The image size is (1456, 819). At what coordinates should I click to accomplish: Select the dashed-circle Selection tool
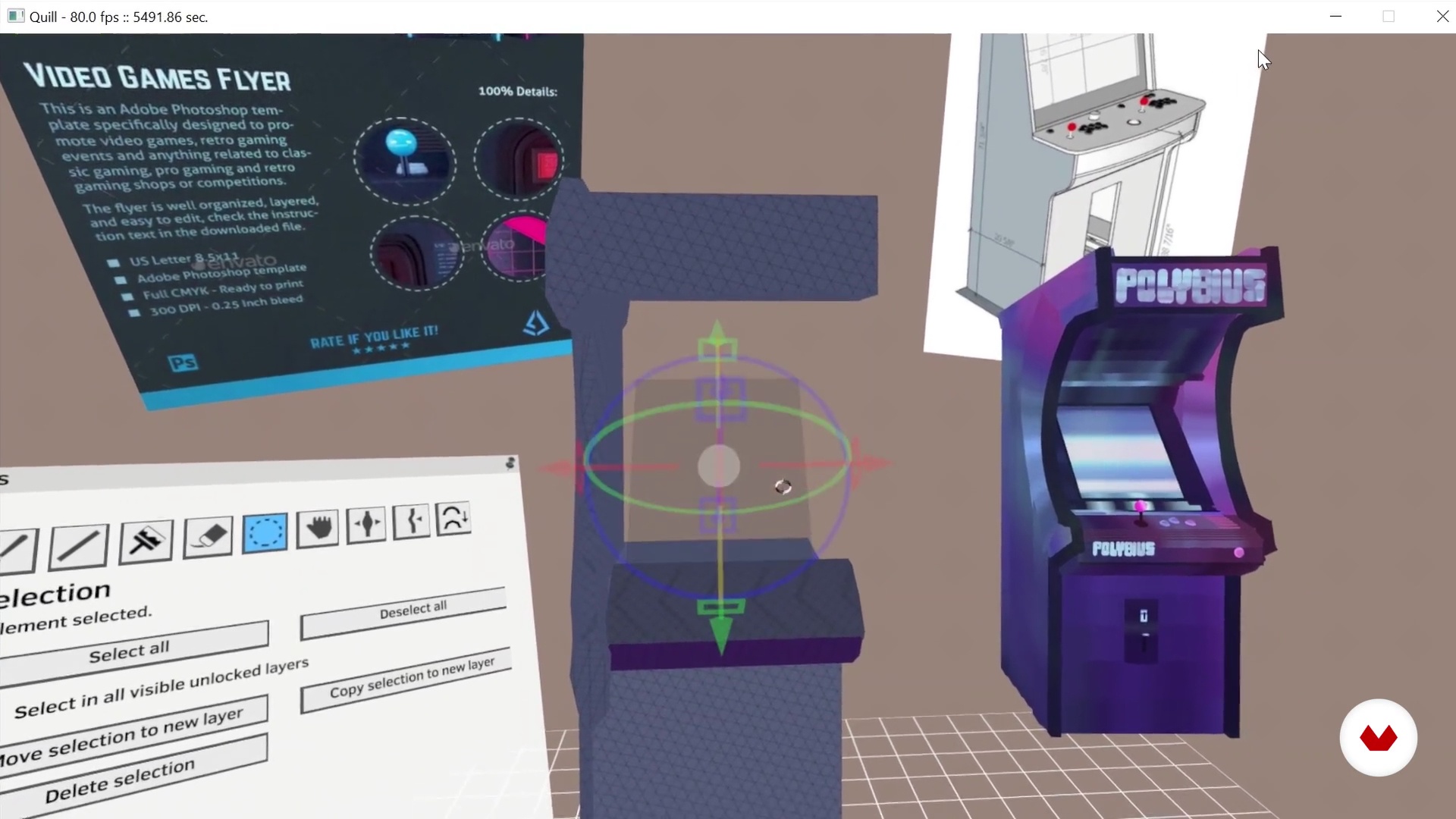click(x=265, y=532)
